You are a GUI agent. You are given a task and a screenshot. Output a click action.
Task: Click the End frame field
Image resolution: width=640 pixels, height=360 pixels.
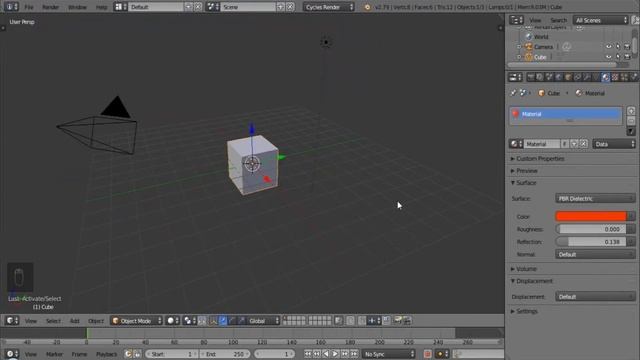click(224, 354)
